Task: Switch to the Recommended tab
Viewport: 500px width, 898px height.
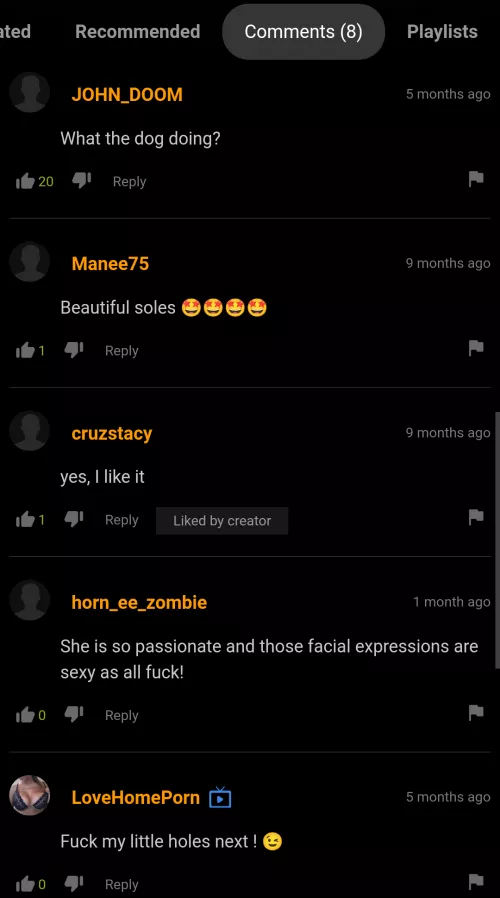Action: pos(137,31)
